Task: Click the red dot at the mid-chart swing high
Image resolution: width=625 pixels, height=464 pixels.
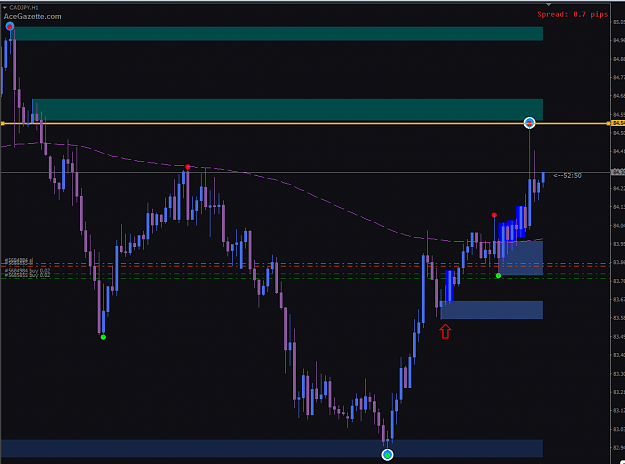Action: click(188, 167)
